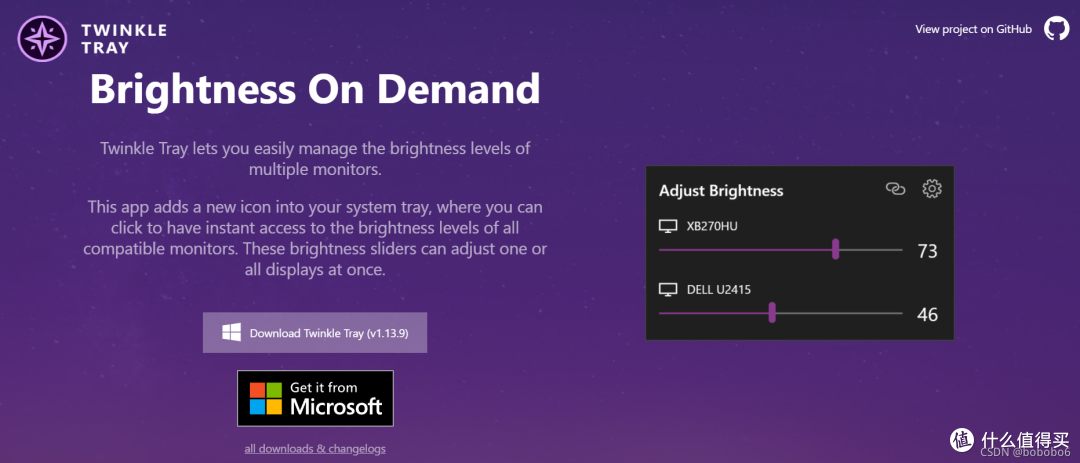Click the XB270HU monitor icon
Viewport: 1080px width, 463px height.
[x=668, y=227]
